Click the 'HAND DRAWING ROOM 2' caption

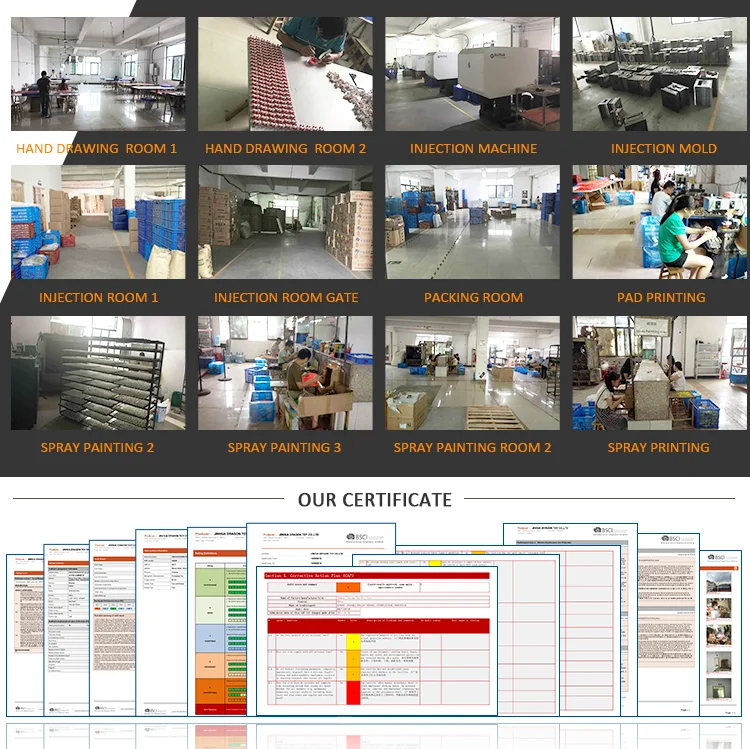(286, 149)
